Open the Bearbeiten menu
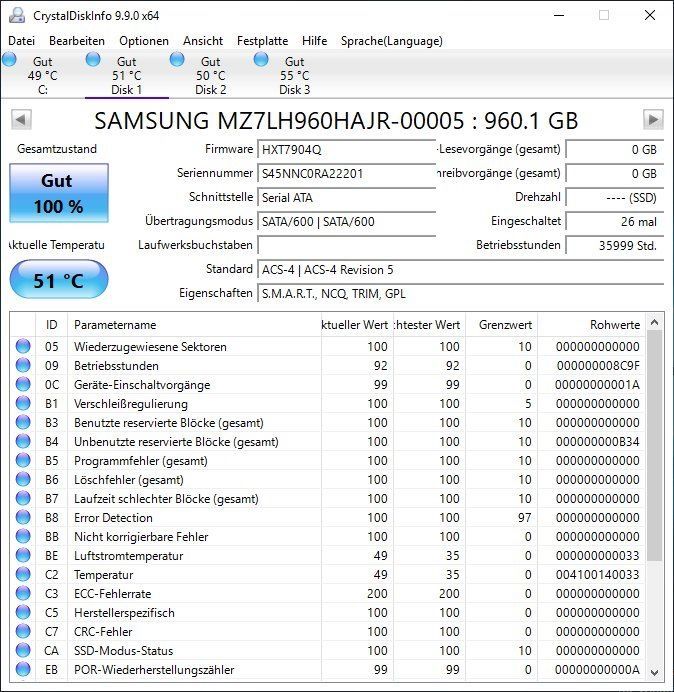Viewport: 674px width, 692px height. pos(77,41)
